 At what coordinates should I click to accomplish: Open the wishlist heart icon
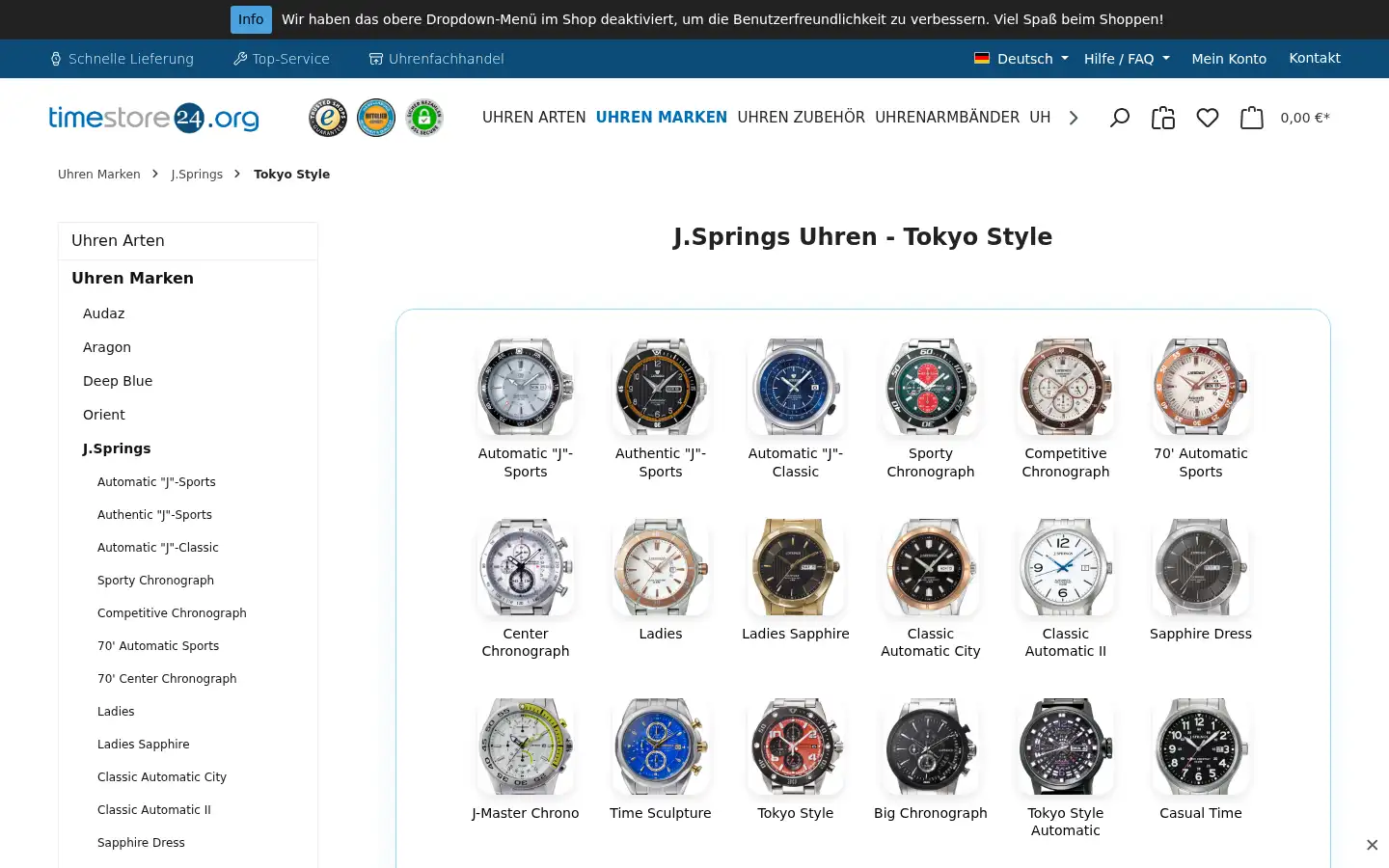click(1208, 118)
